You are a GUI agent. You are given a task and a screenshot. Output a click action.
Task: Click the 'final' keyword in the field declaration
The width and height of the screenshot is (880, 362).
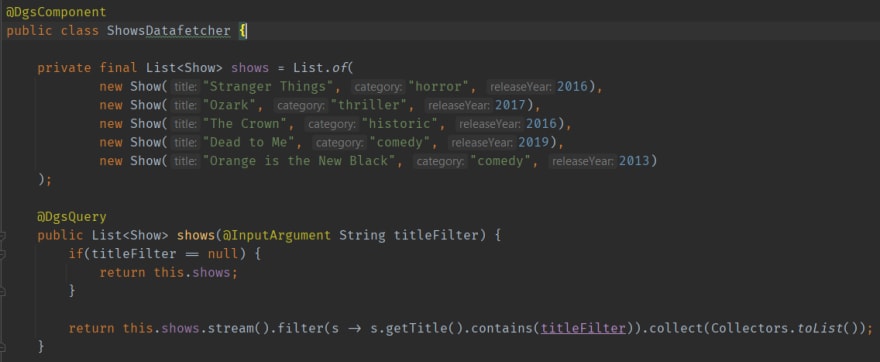coord(118,68)
